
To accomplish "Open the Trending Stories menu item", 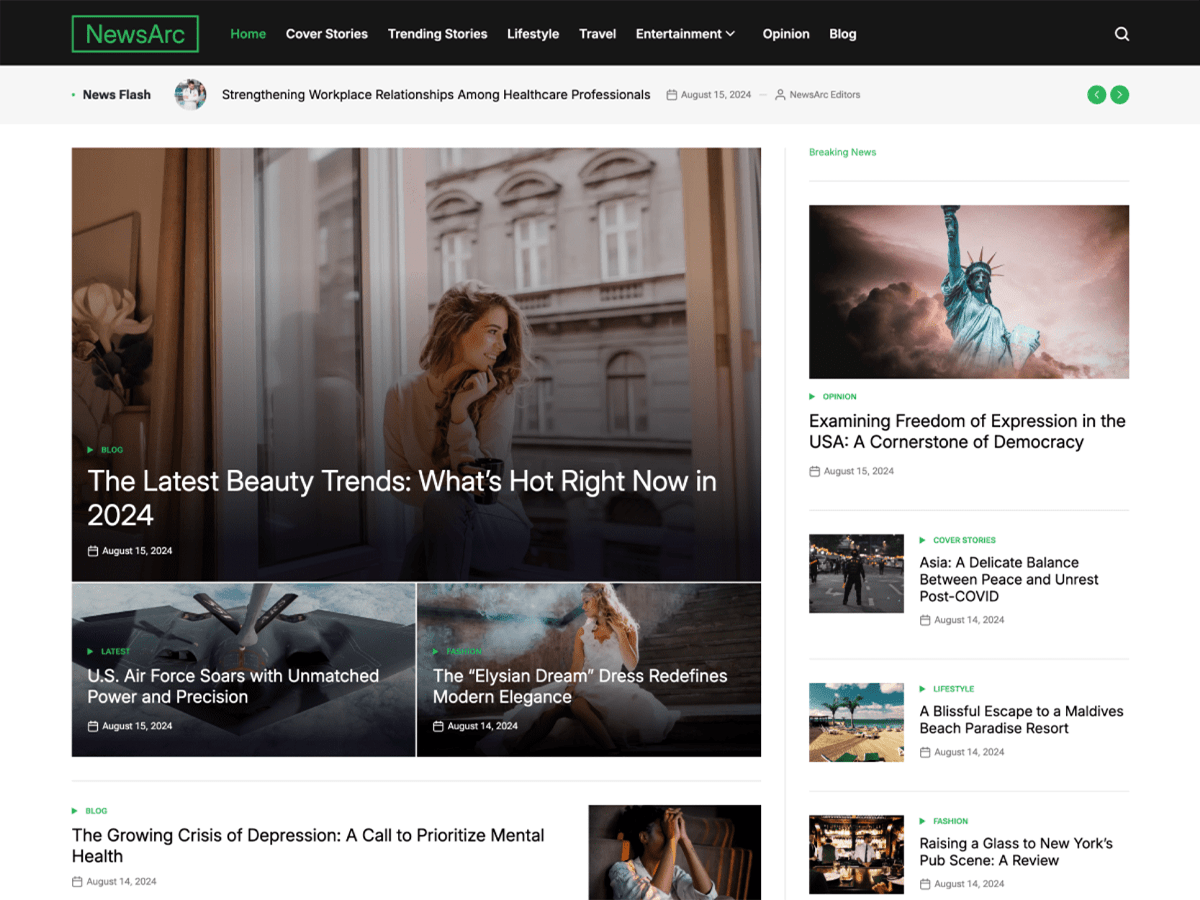I will [437, 33].
